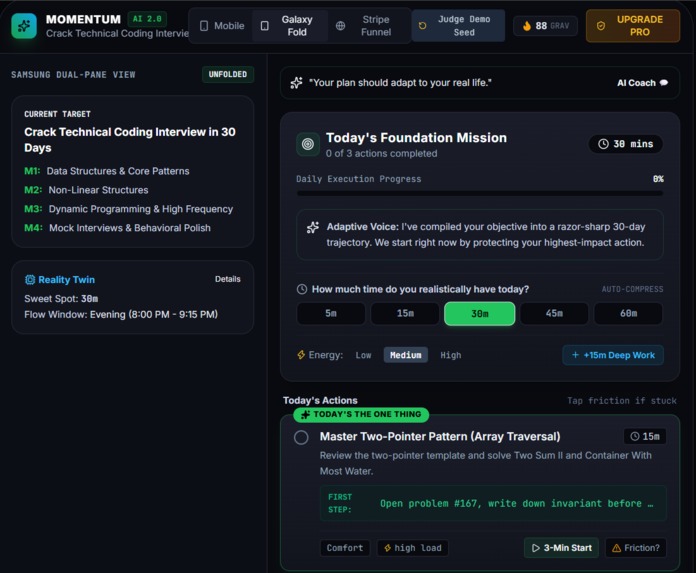Screen dimensions: 696x573
Task: Click the clock icon in 30 mins badge
Action: coord(603,144)
